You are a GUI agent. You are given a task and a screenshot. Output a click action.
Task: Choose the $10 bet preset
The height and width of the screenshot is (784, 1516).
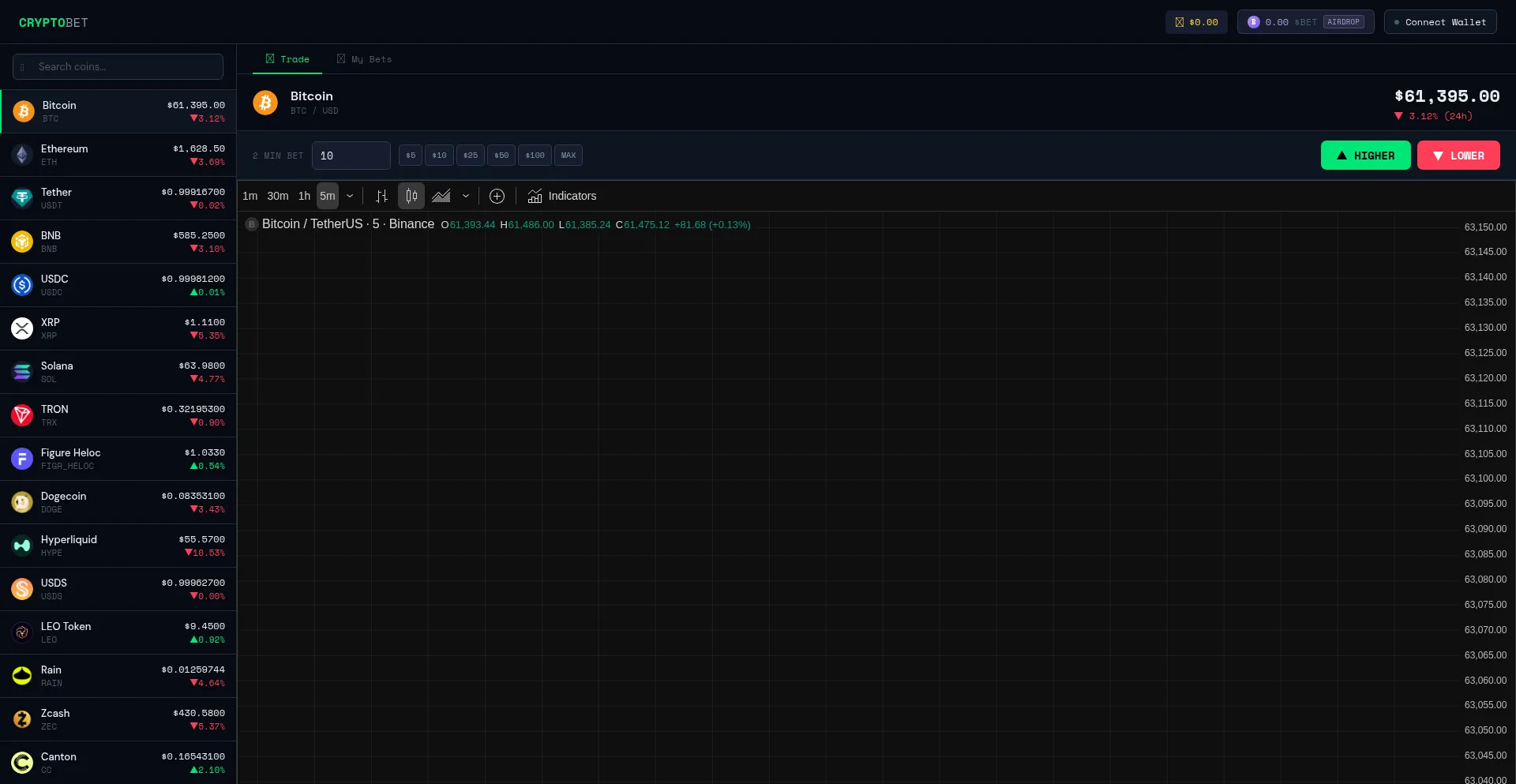[x=439, y=156]
